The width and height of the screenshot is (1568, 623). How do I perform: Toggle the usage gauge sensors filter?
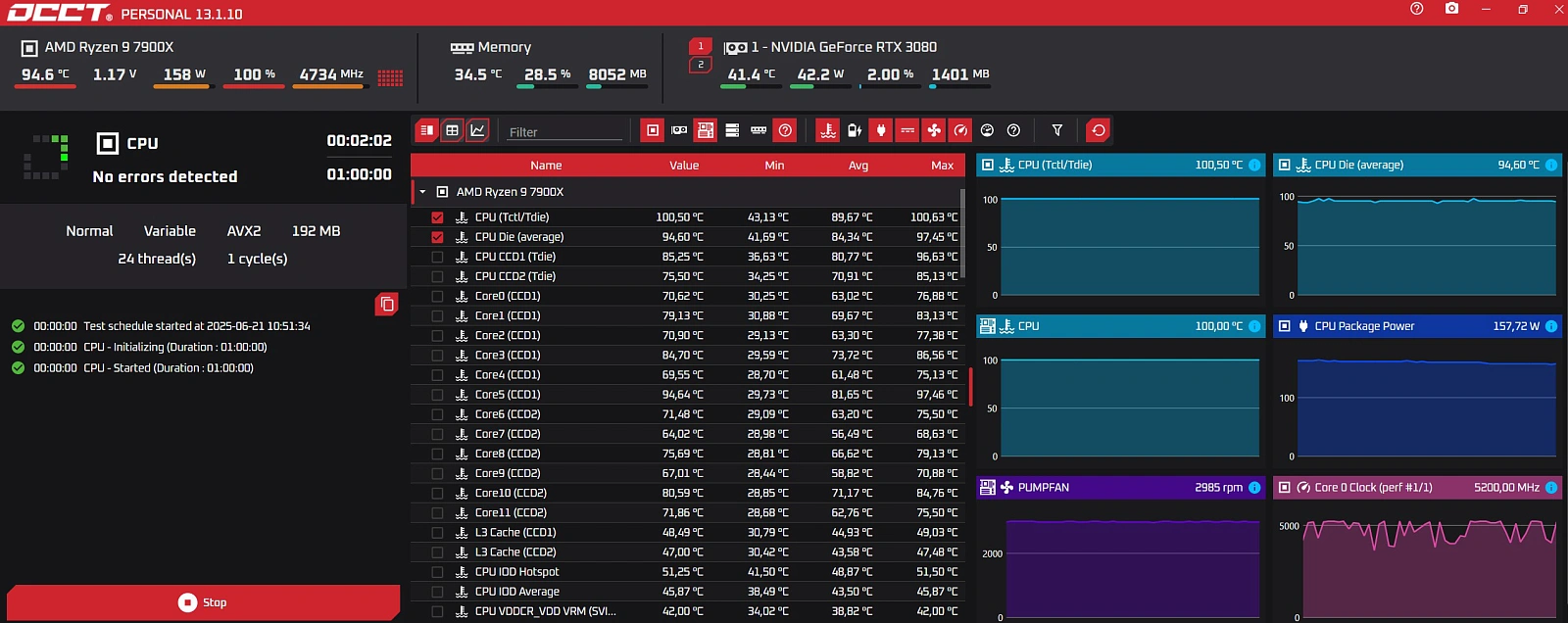coord(987,130)
